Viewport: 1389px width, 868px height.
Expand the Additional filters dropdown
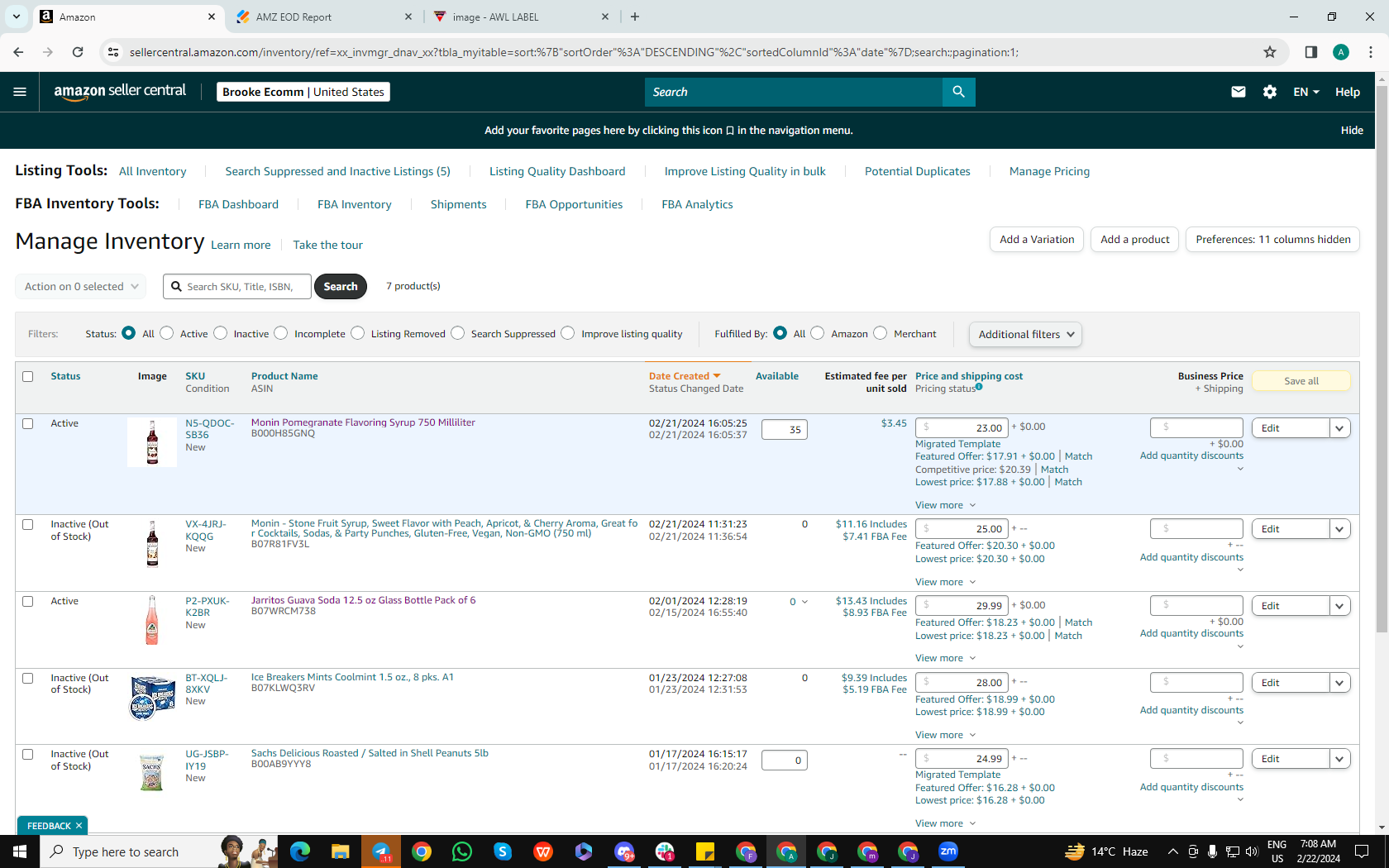(x=1025, y=334)
